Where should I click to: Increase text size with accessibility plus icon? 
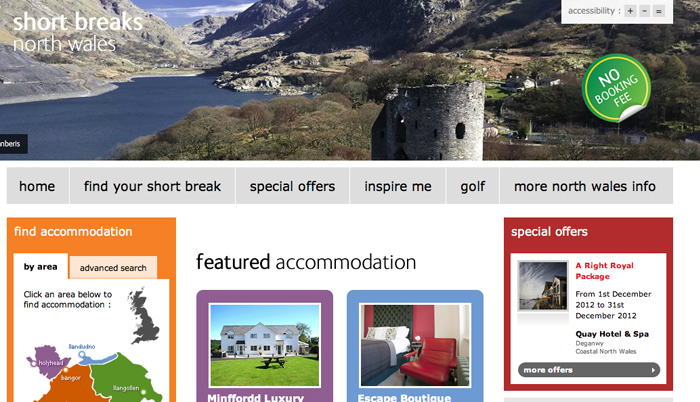[x=630, y=11]
